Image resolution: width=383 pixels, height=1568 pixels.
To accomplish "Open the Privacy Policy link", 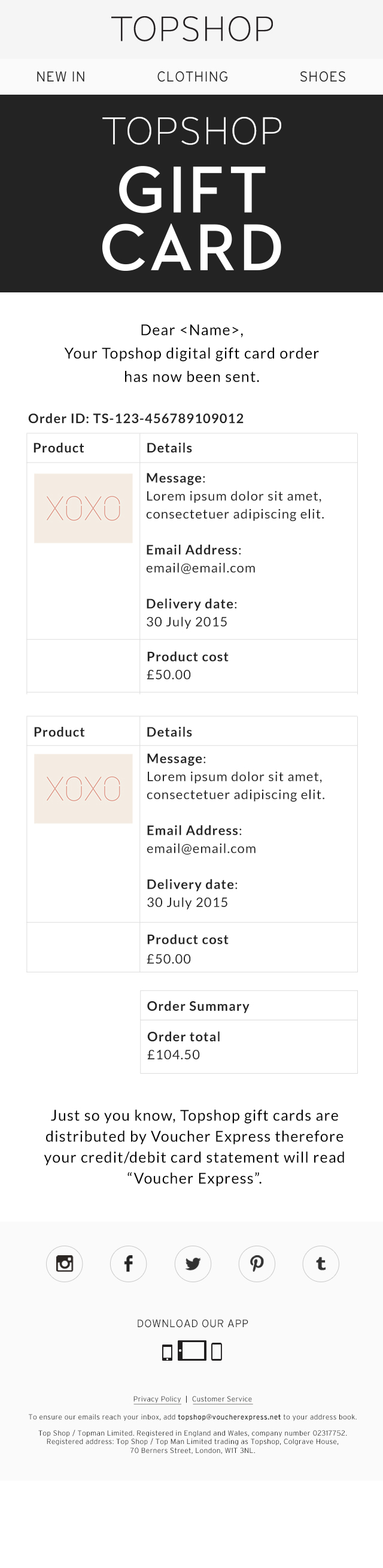I will tap(157, 1399).
